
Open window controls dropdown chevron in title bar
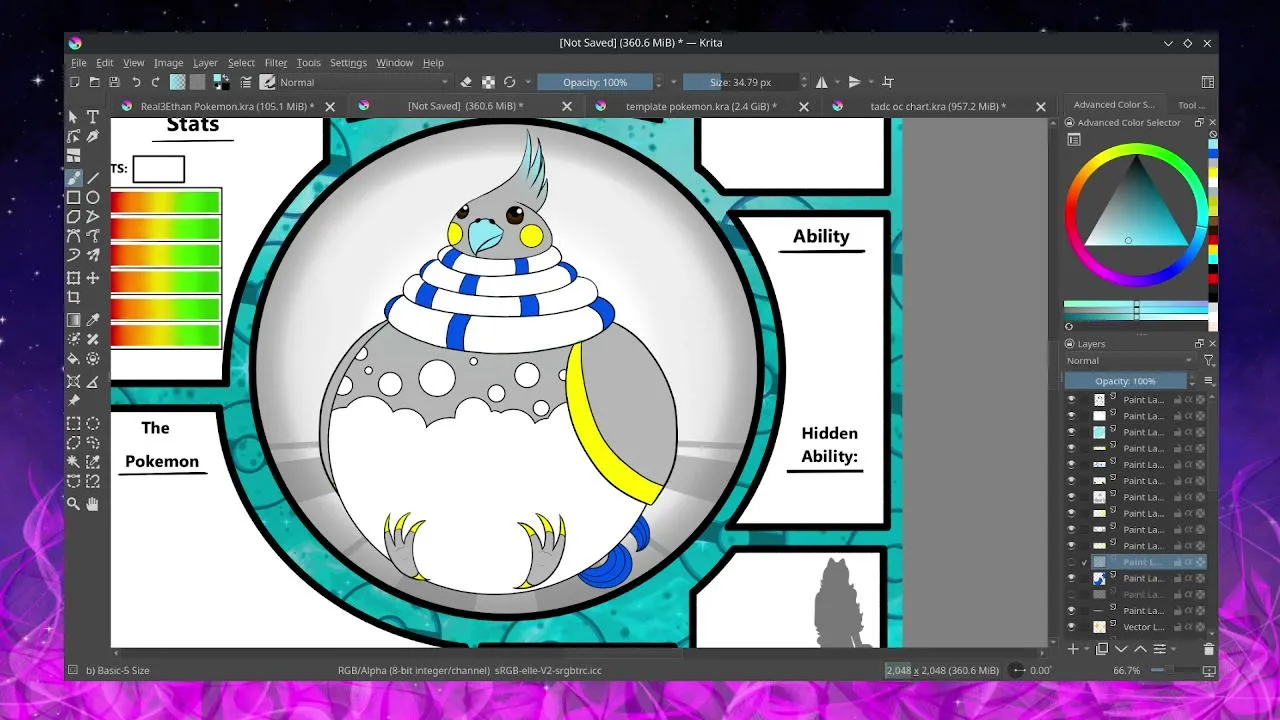(x=1168, y=43)
